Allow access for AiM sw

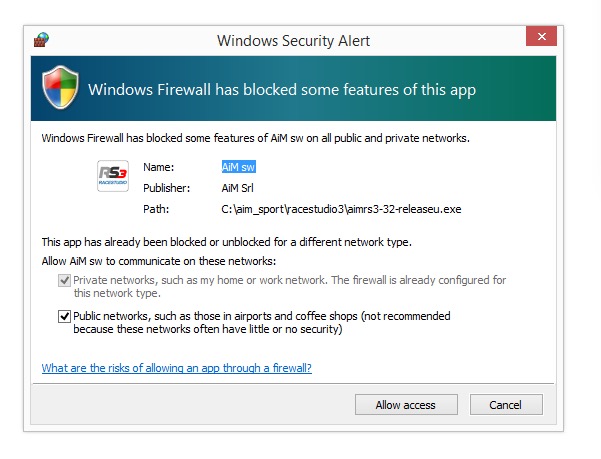406,405
